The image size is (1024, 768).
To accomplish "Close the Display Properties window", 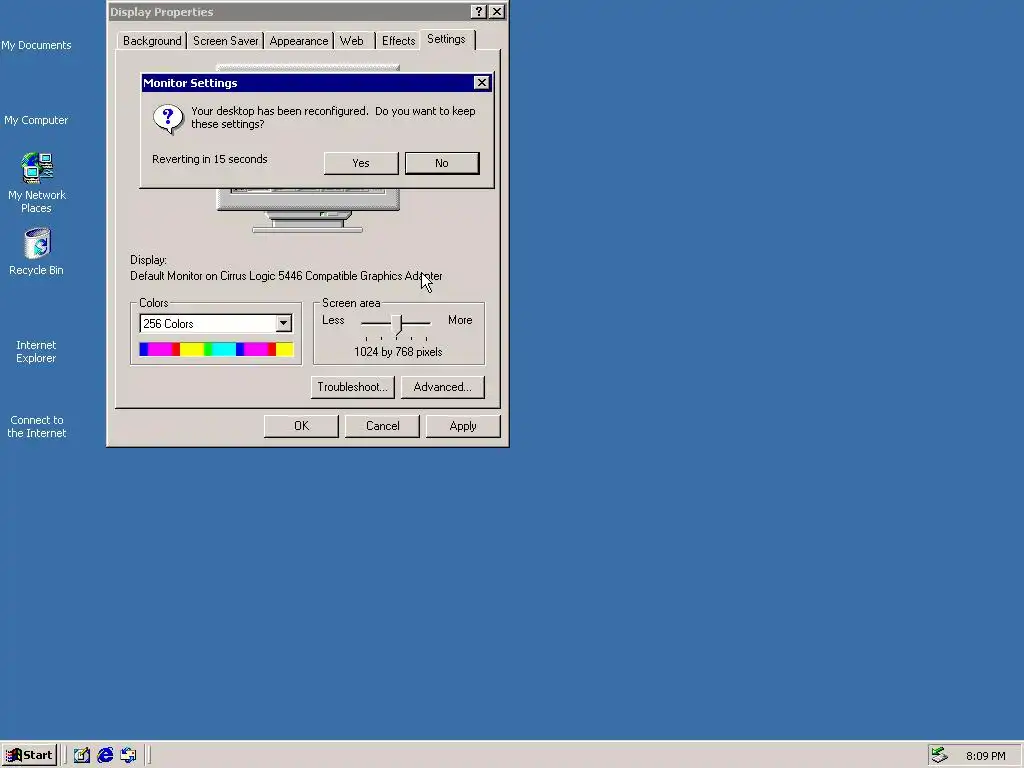I will click(x=497, y=12).
